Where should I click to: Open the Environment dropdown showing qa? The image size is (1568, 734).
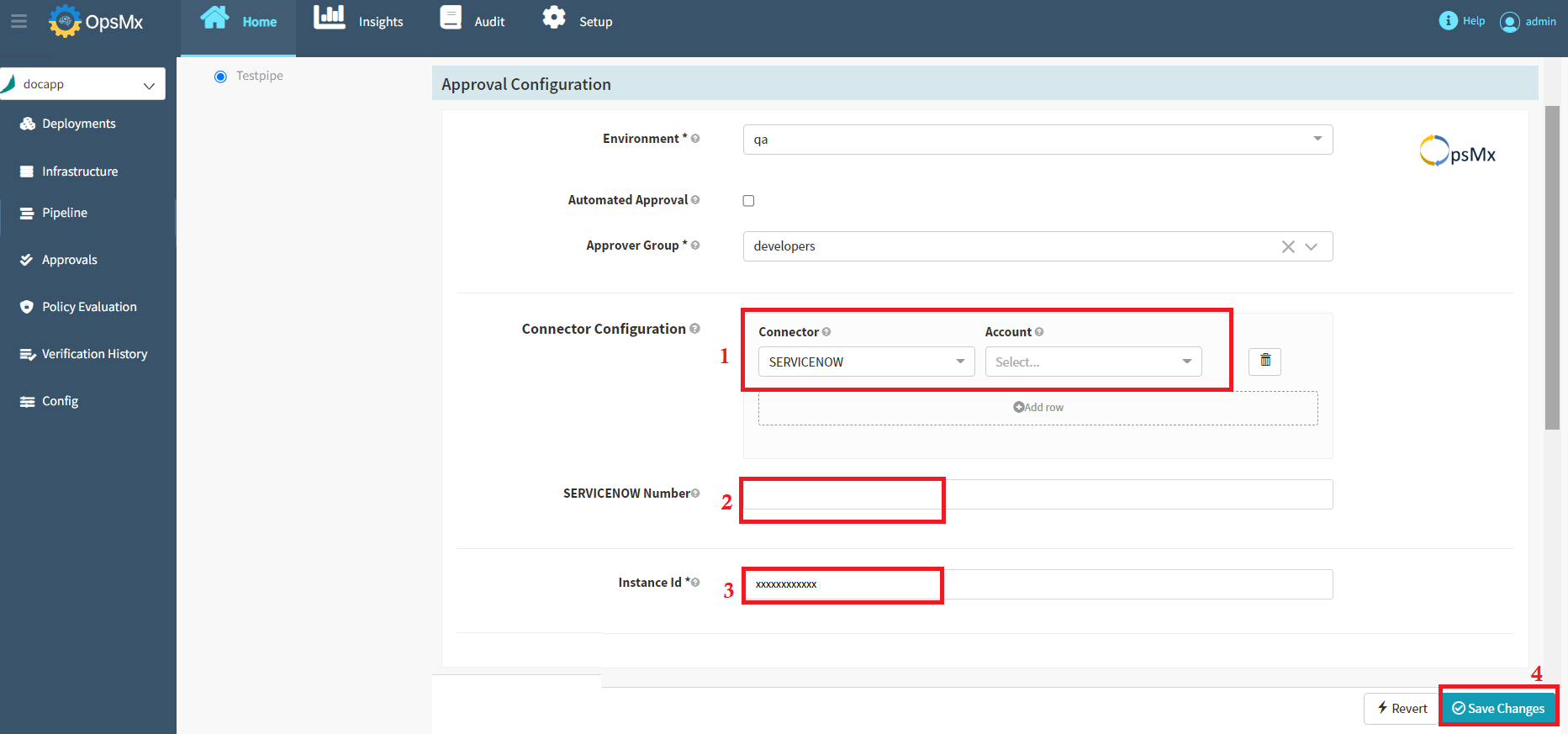pos(1037,140)
